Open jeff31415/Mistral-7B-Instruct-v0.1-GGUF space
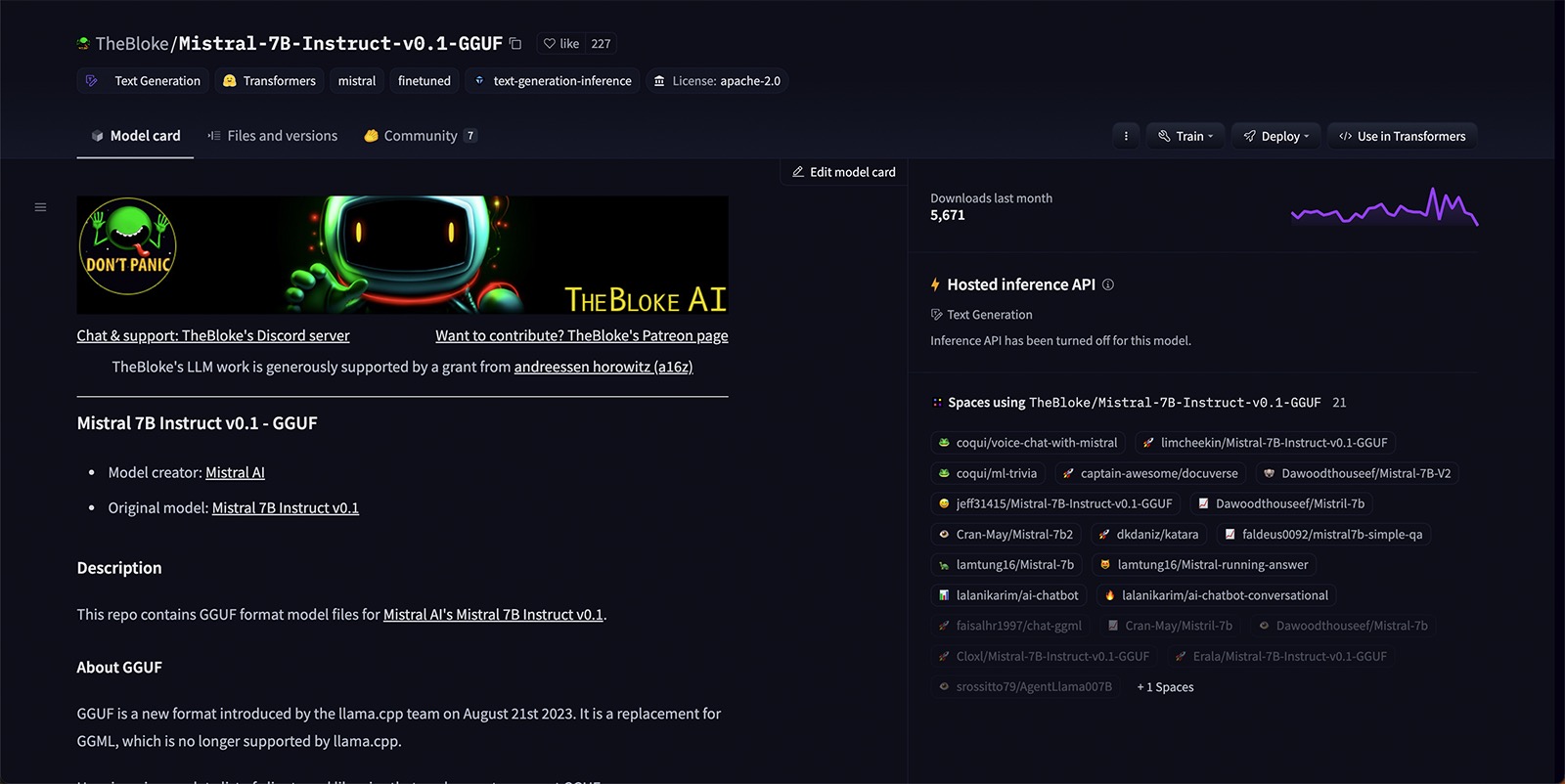 (1055, 503)
